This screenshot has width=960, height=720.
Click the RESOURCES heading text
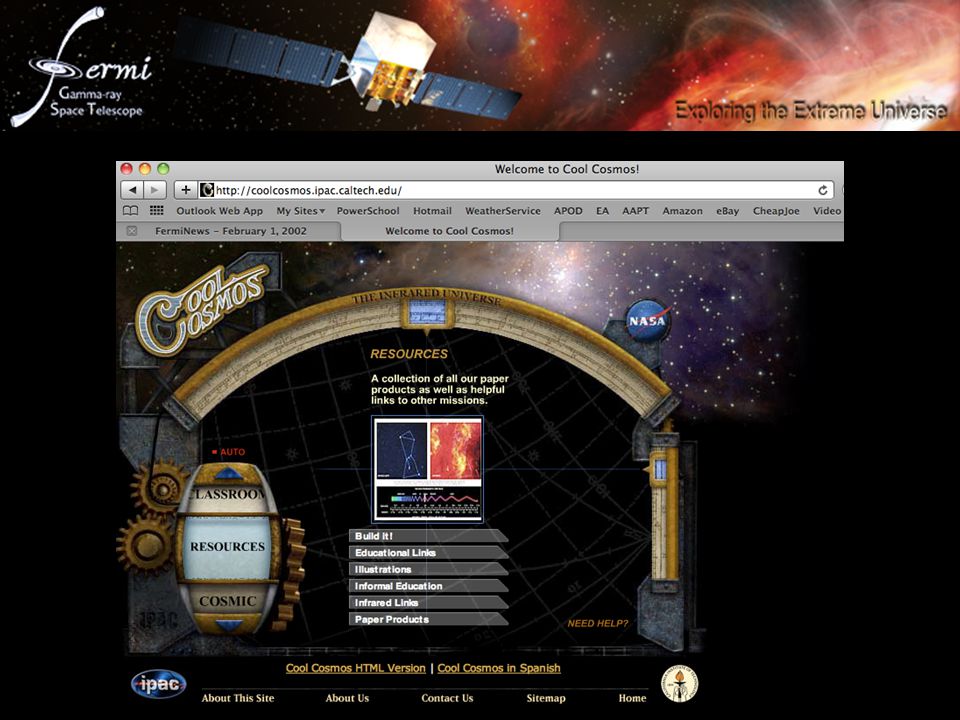tap(409, 354)
